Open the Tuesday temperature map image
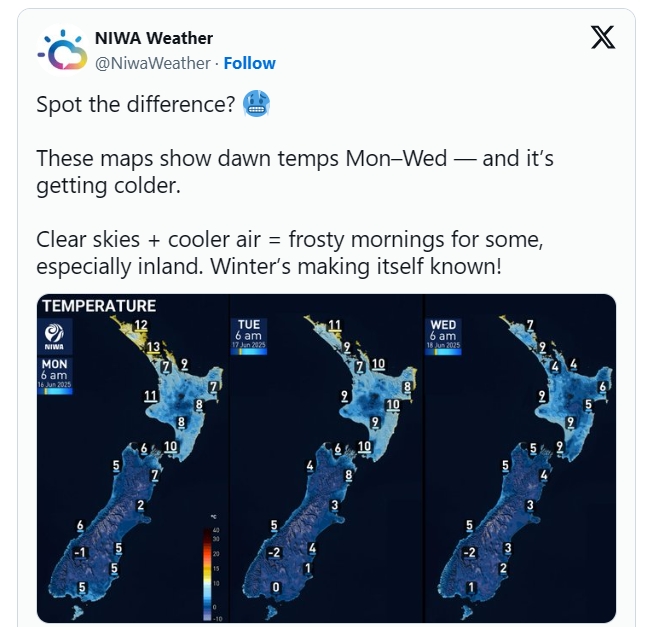 (326, 458)
